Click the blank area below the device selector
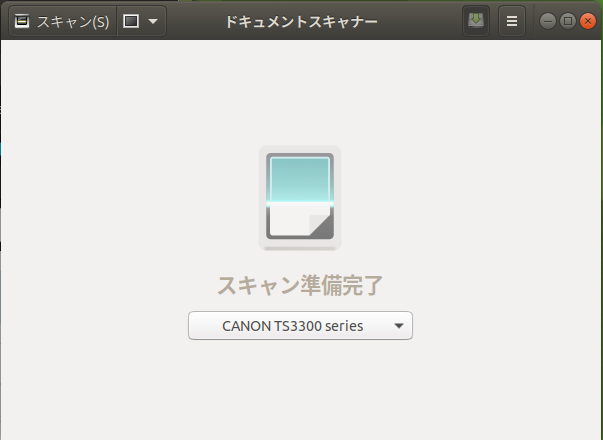This screenshot has width=603, height=440. click(x=300, y=390)
